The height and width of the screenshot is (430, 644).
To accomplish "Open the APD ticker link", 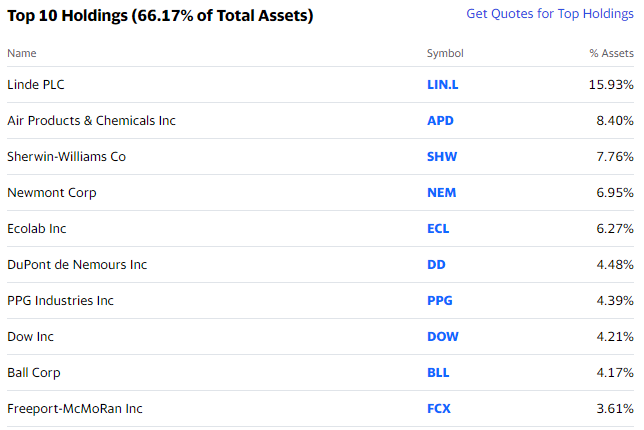I will 440,121.
